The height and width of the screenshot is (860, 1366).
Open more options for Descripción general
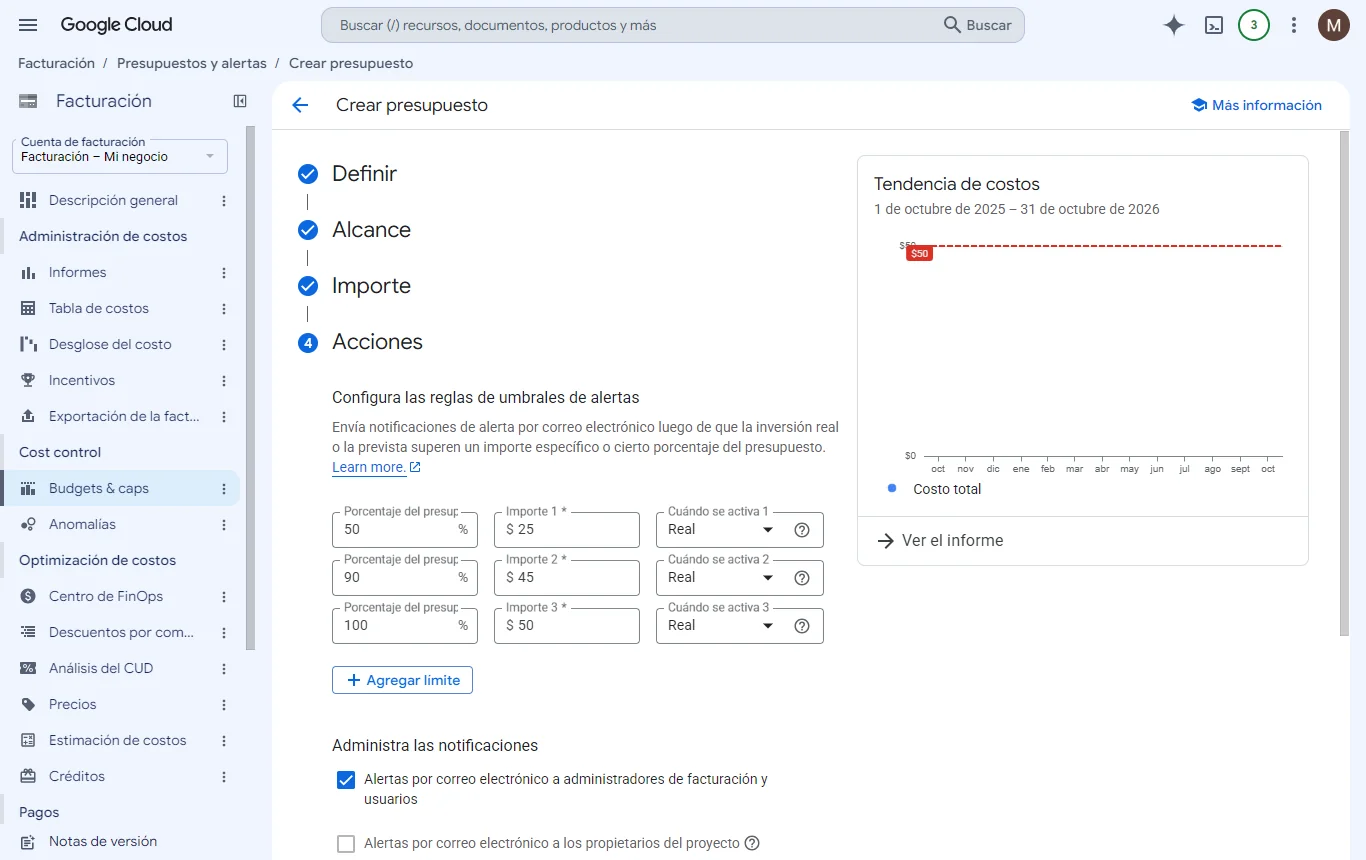pos(224,200)
